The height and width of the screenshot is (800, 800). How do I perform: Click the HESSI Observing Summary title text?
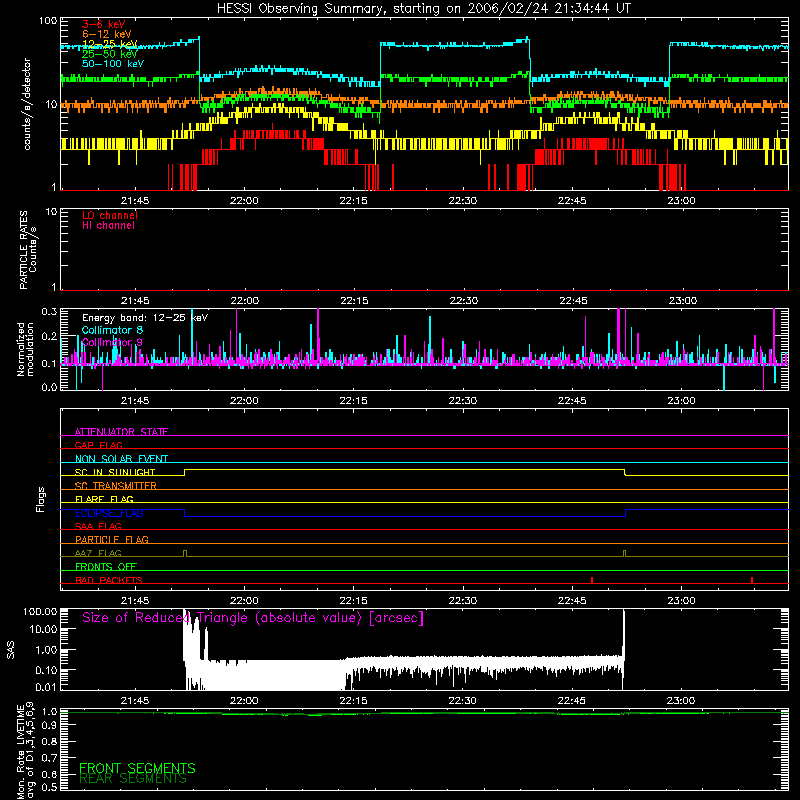tap(424, 9)
